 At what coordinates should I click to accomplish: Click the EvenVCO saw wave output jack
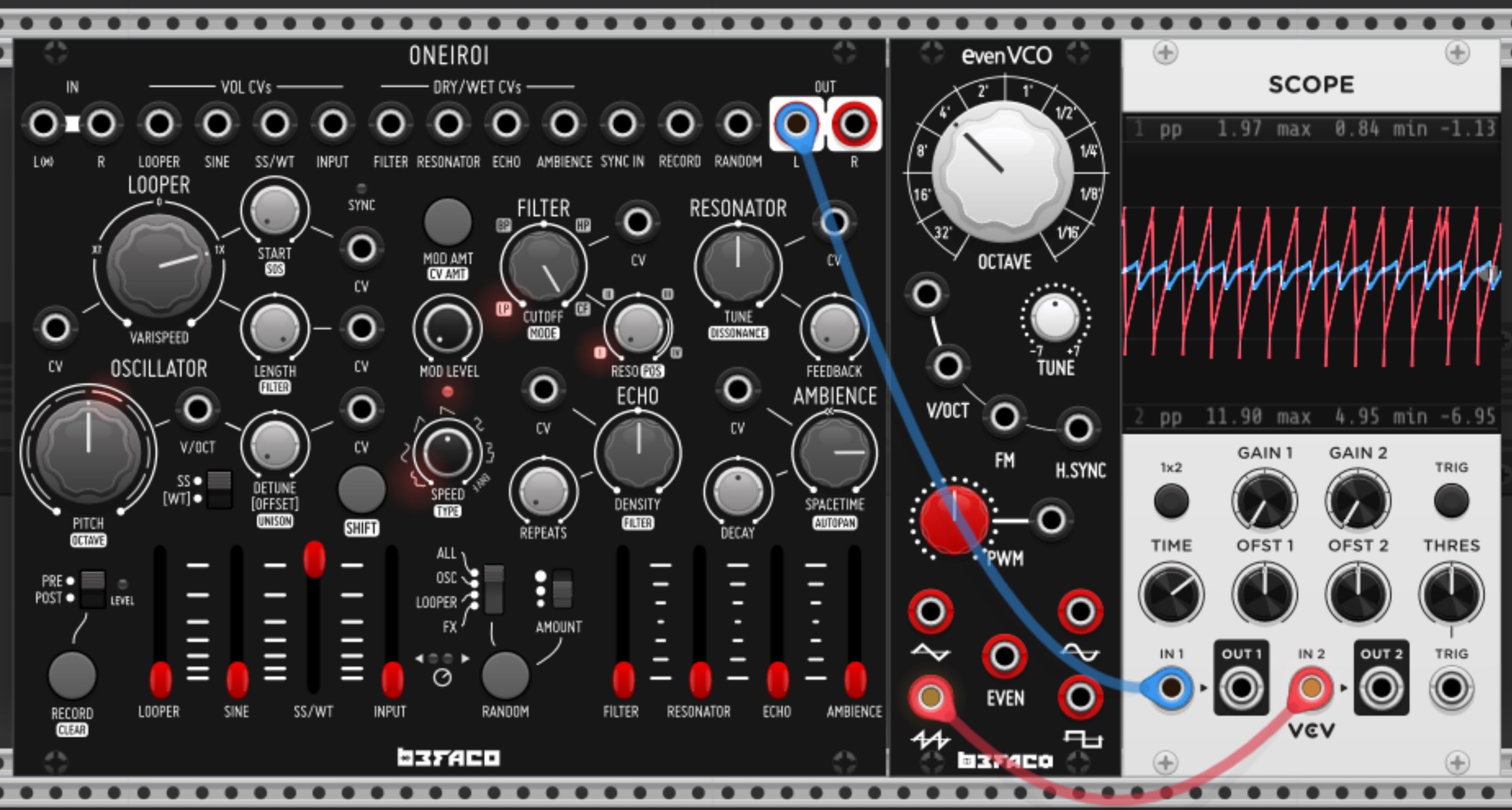(x=930, y=697)
